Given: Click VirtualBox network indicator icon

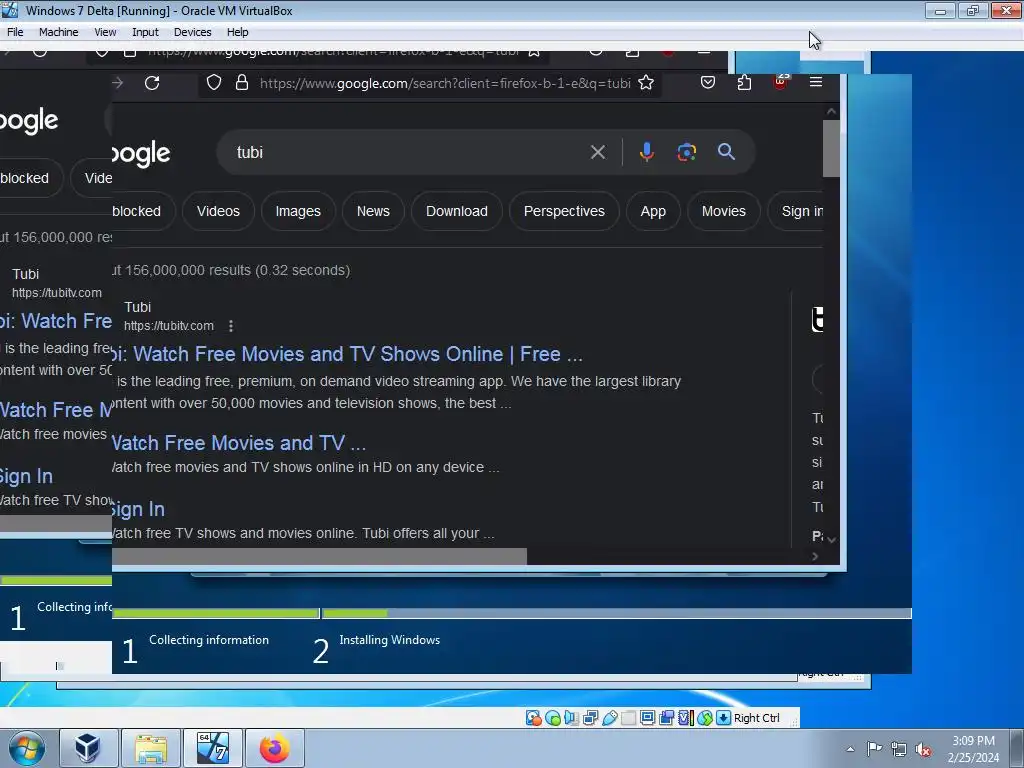Looking at the screenshot, I should (x=590, y=718).
